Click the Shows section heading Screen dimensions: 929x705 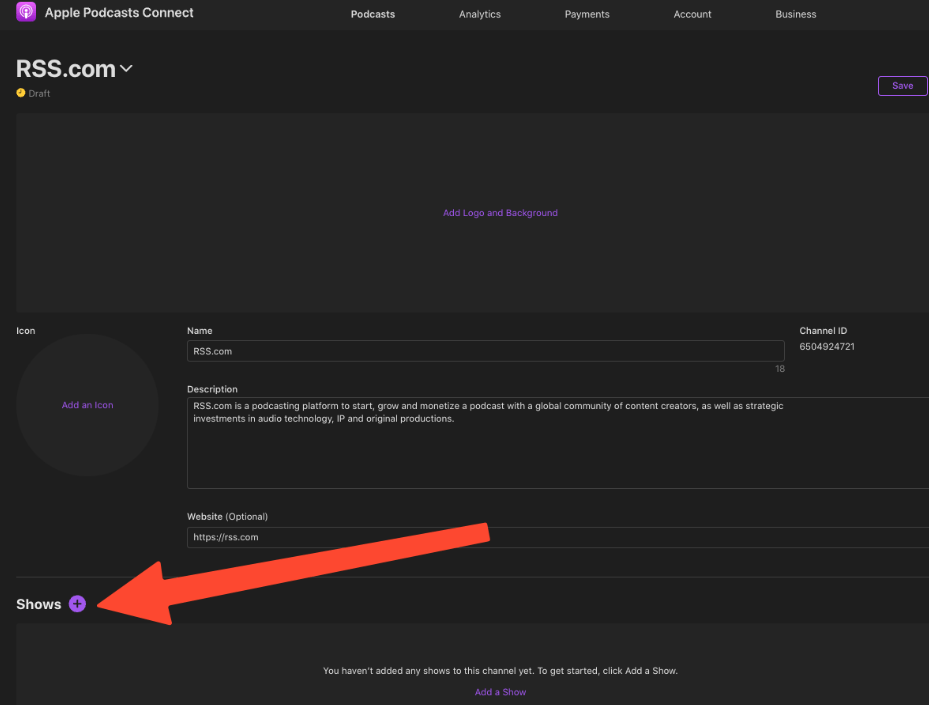click(x=39, y=604)
